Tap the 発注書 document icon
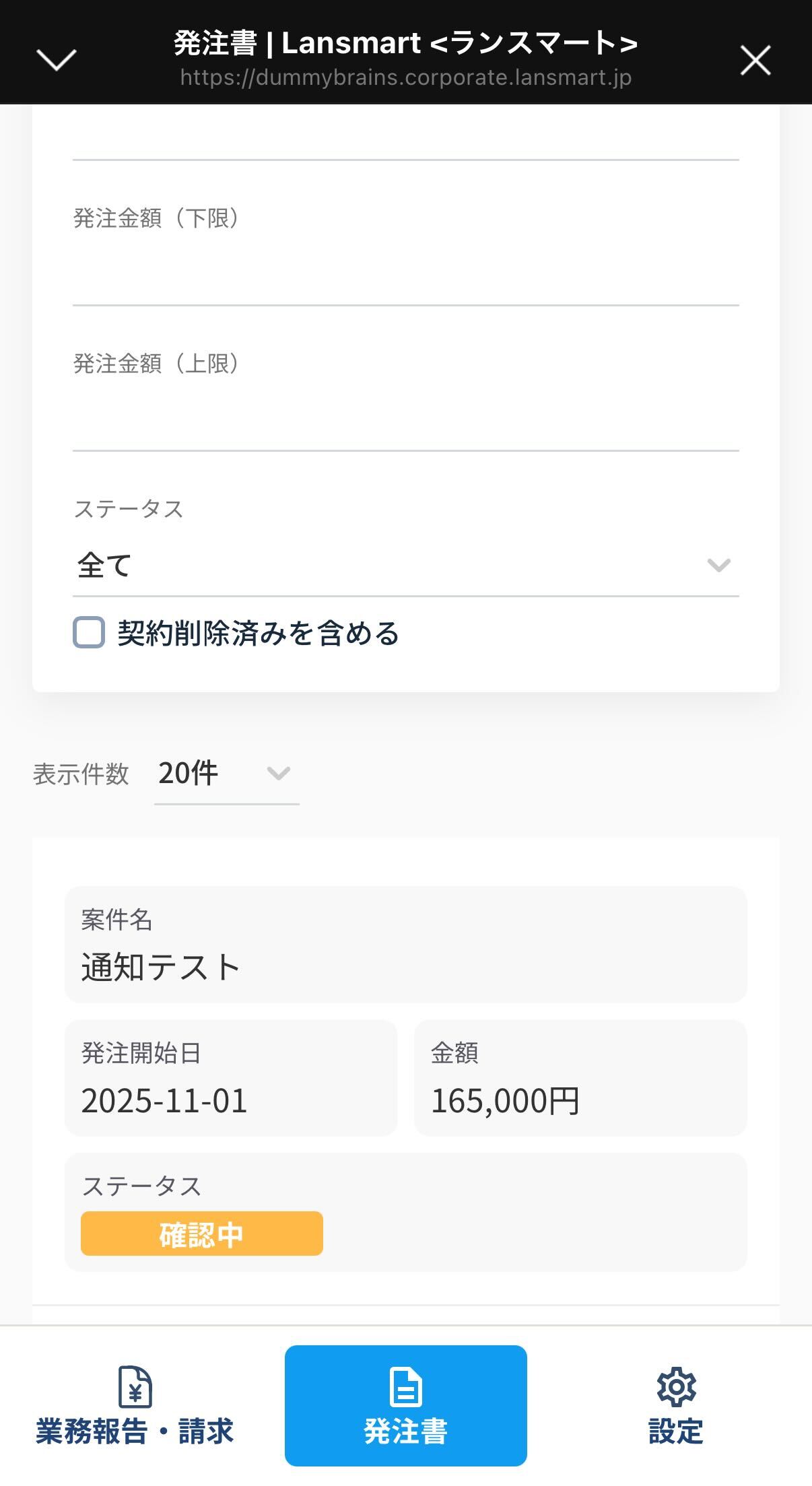The width and height of the screenshot is (812, 1486). click(x=405, y=1387)
